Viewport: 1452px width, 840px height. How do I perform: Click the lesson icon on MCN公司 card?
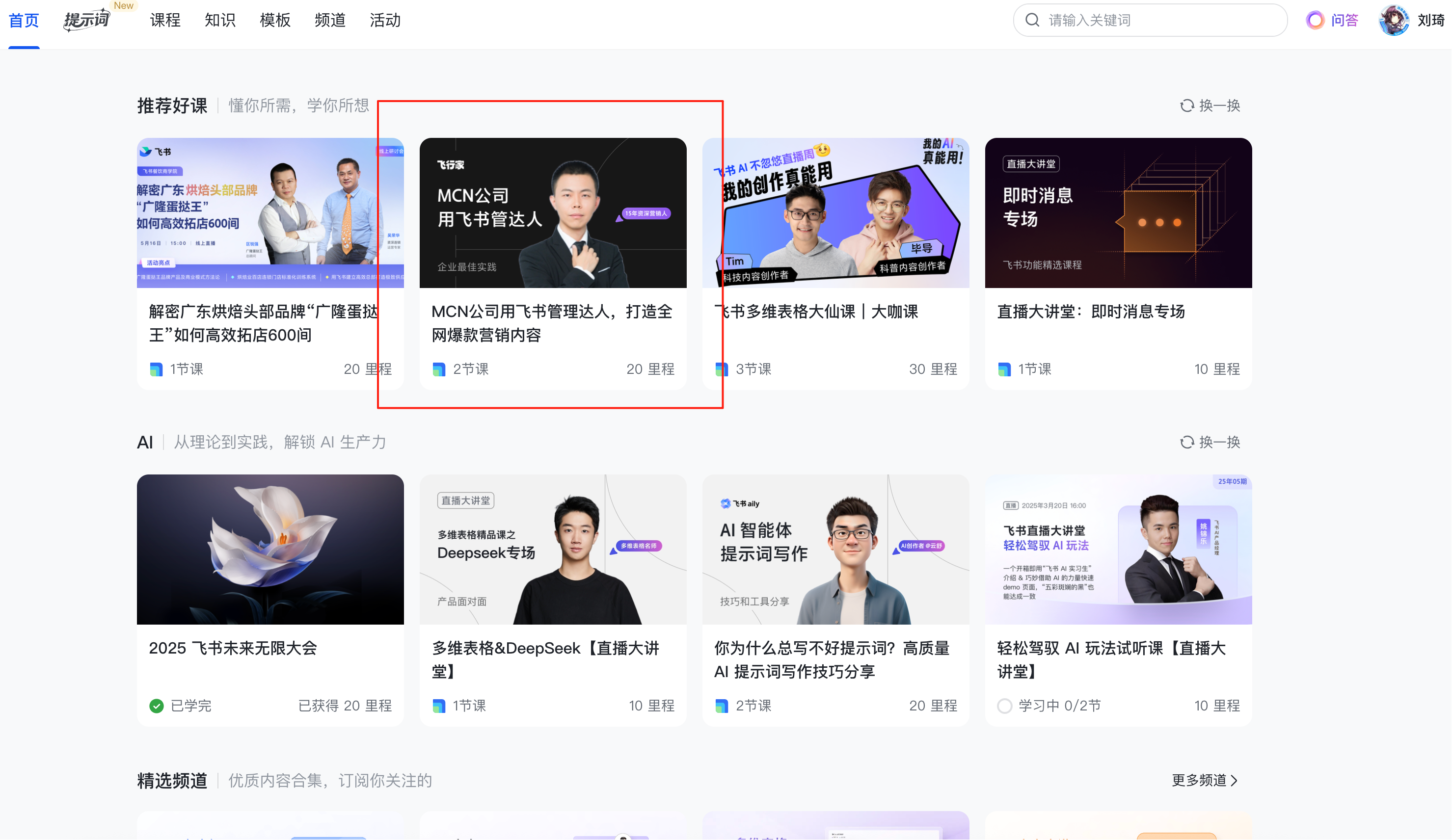pyautogui.click(x=438, y=369)
